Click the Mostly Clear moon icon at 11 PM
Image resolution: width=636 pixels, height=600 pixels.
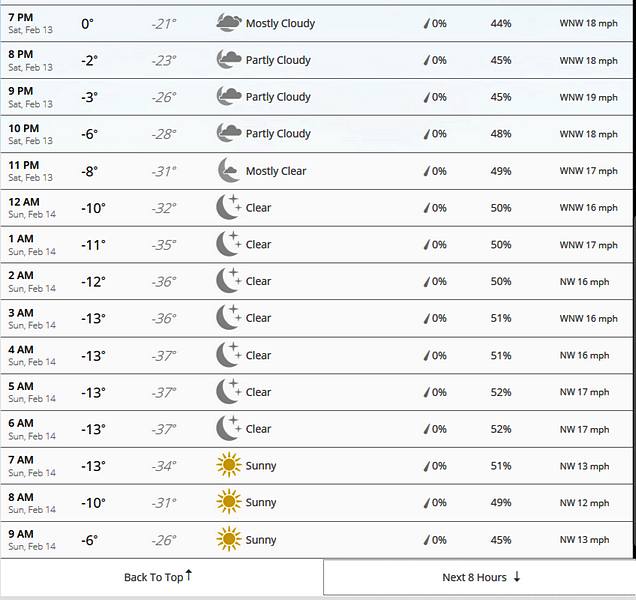(229, 171)
